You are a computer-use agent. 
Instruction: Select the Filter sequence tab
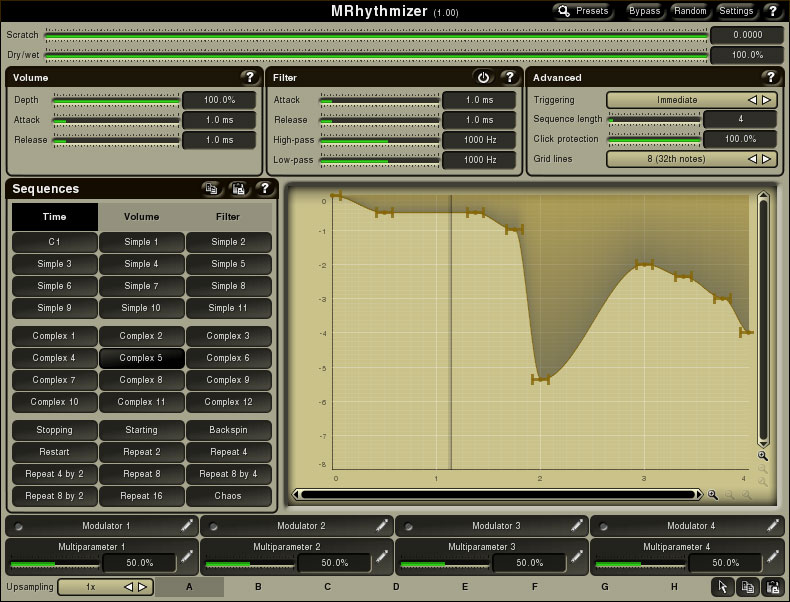click(x=228, y=217)
